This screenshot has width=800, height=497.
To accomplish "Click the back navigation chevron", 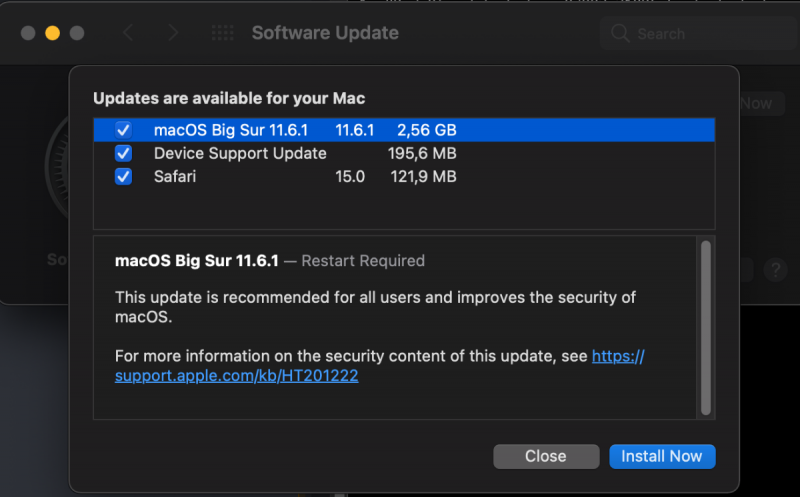I will pos(128,33).
